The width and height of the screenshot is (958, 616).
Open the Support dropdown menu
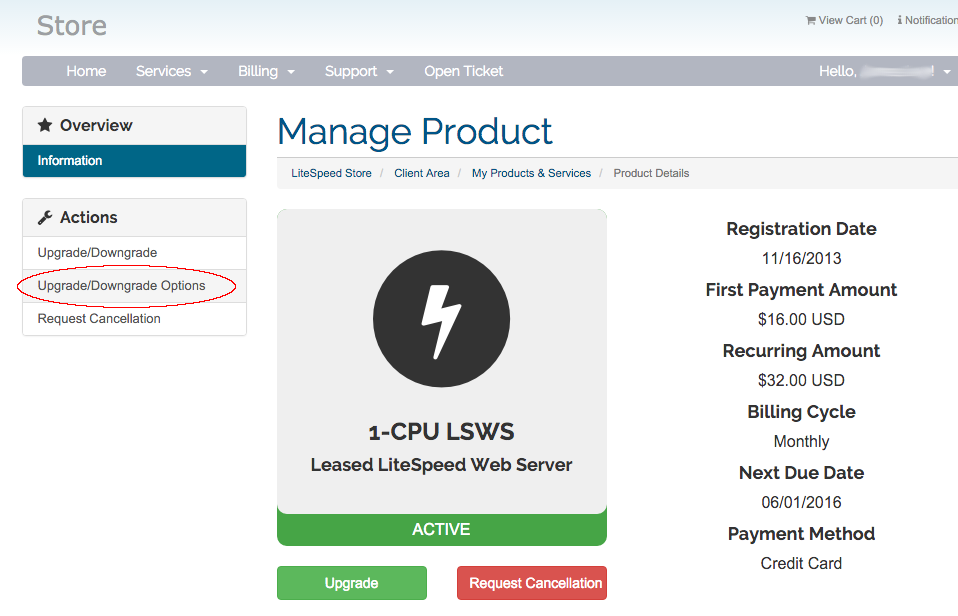tap(359, 72)
